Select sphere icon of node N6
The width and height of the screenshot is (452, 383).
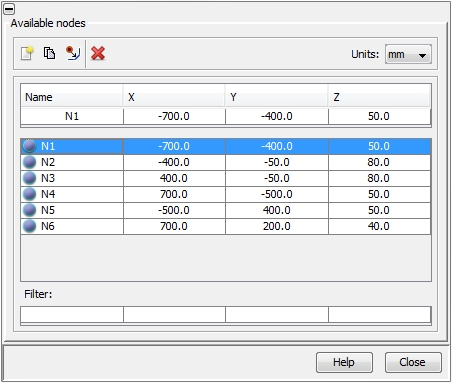[x=29, y=226]
